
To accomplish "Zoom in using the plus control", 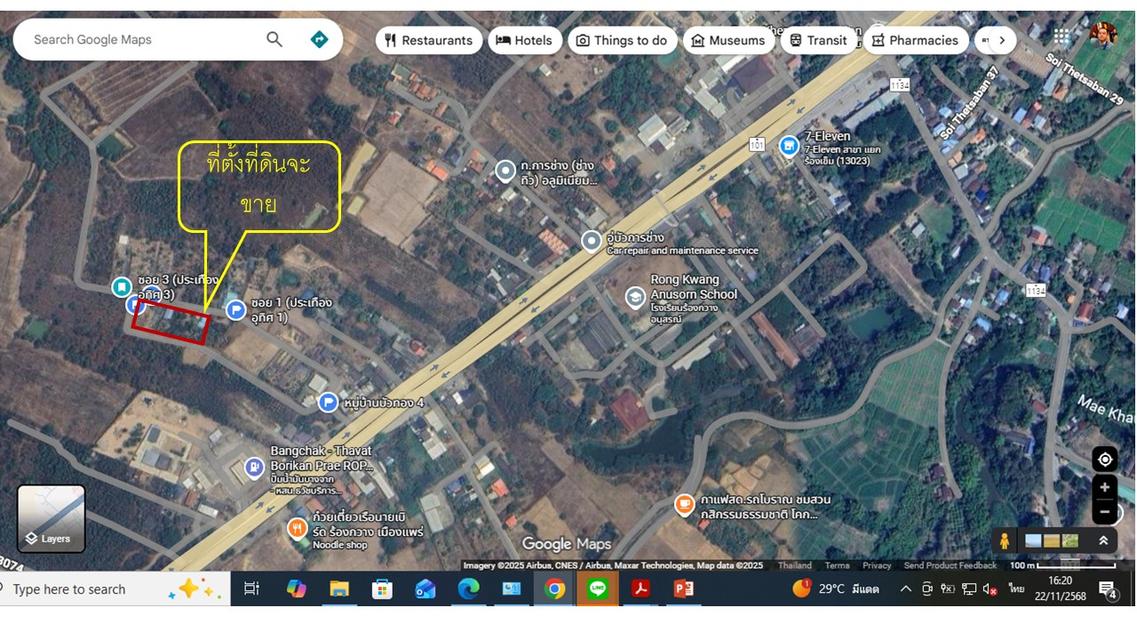I will pyautogui.click(x=1104, y=487).
